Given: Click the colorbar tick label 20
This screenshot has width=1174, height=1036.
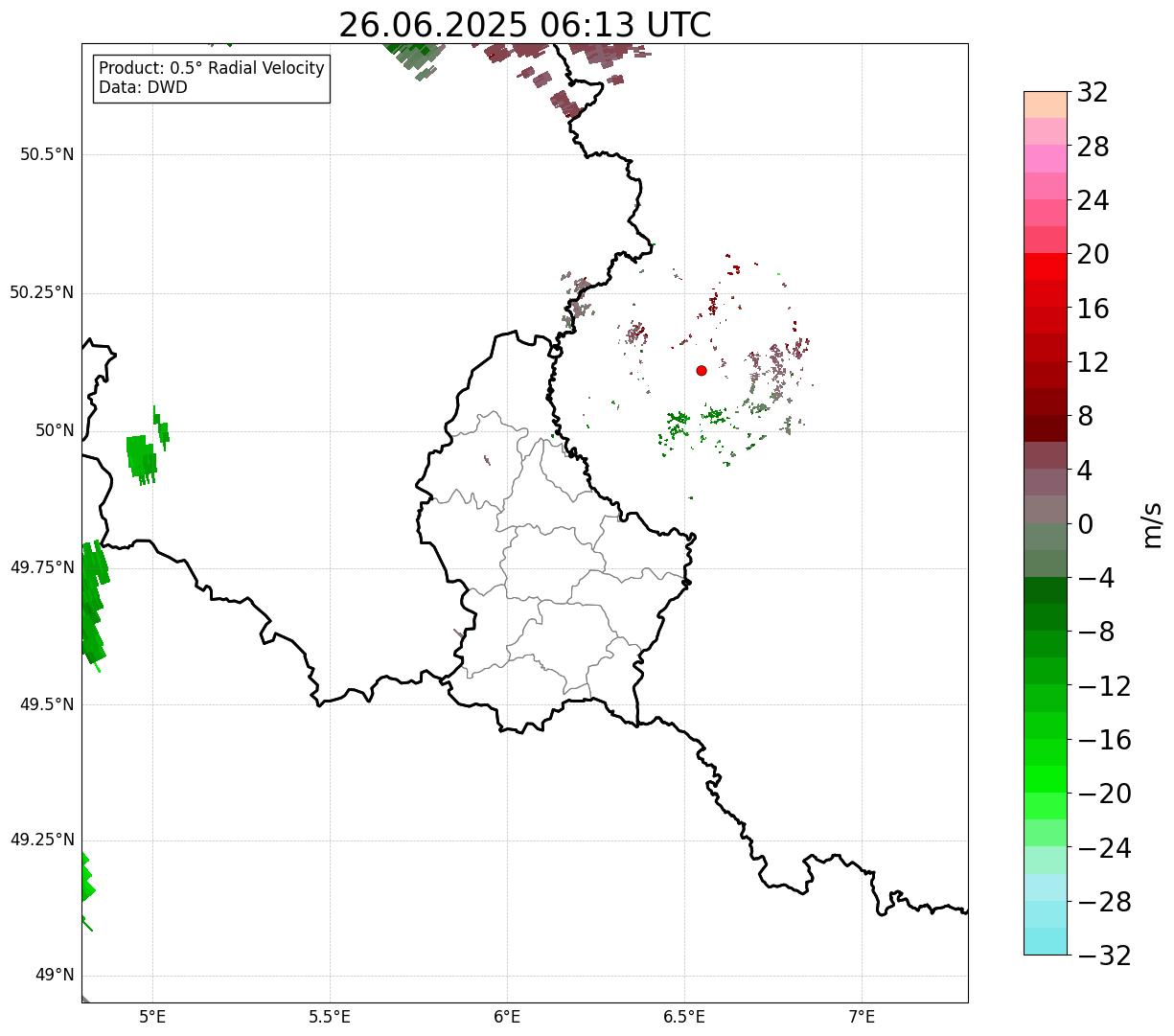Looking at the screenshot, I should click(x=1093, y=255).
